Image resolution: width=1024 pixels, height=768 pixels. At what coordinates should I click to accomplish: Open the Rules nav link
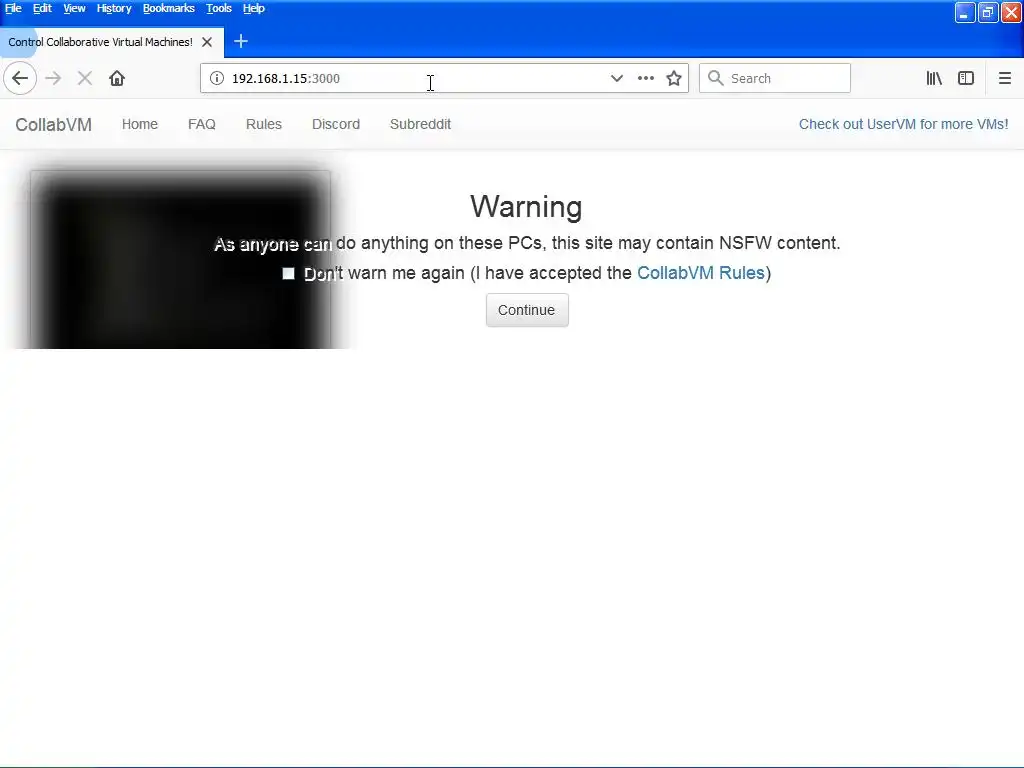(x=264, y=124)
